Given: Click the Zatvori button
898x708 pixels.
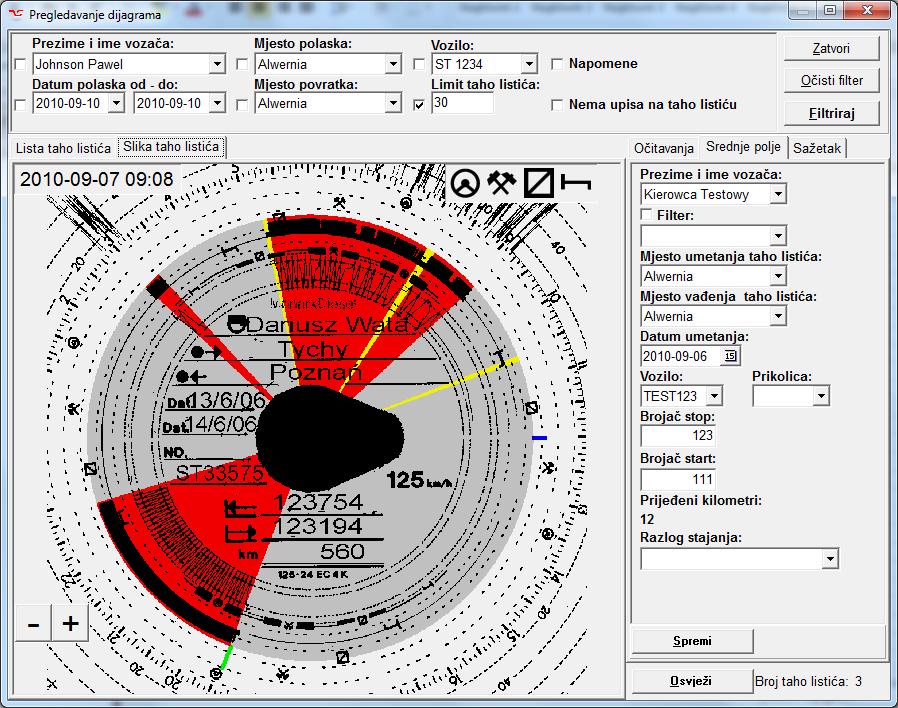Looking at the screenshot, I should tap(831, 49).
